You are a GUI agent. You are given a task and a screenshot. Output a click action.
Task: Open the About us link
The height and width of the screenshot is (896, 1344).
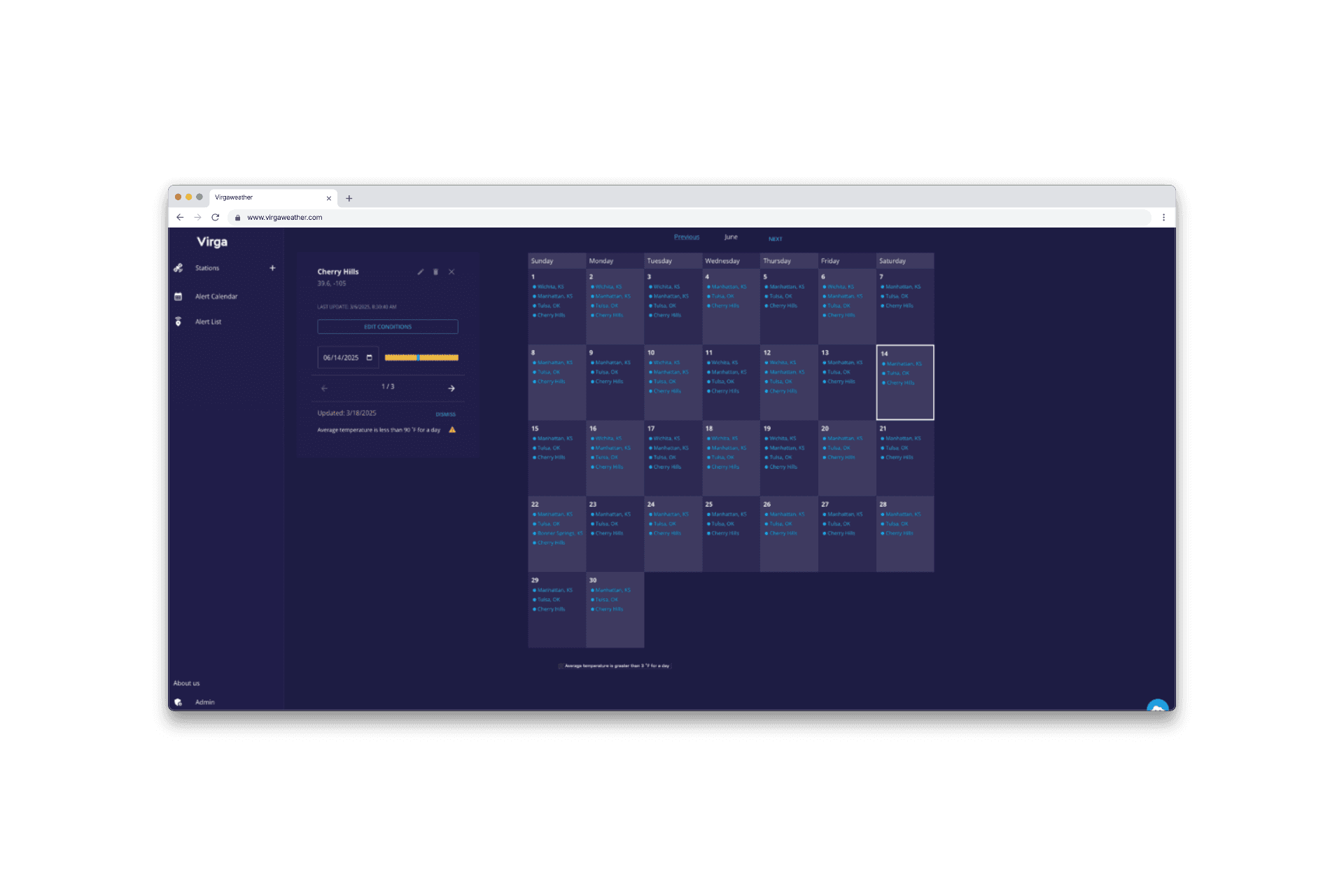[186, 683]
